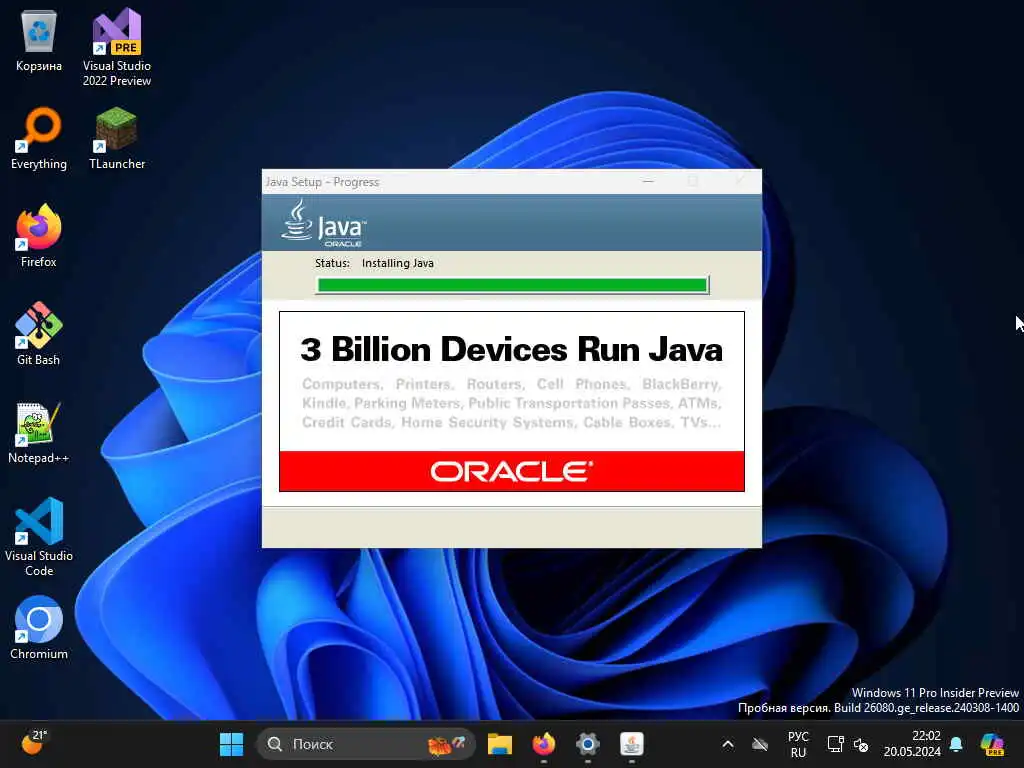Open File Explorer from the taskbar

(500, 744)
